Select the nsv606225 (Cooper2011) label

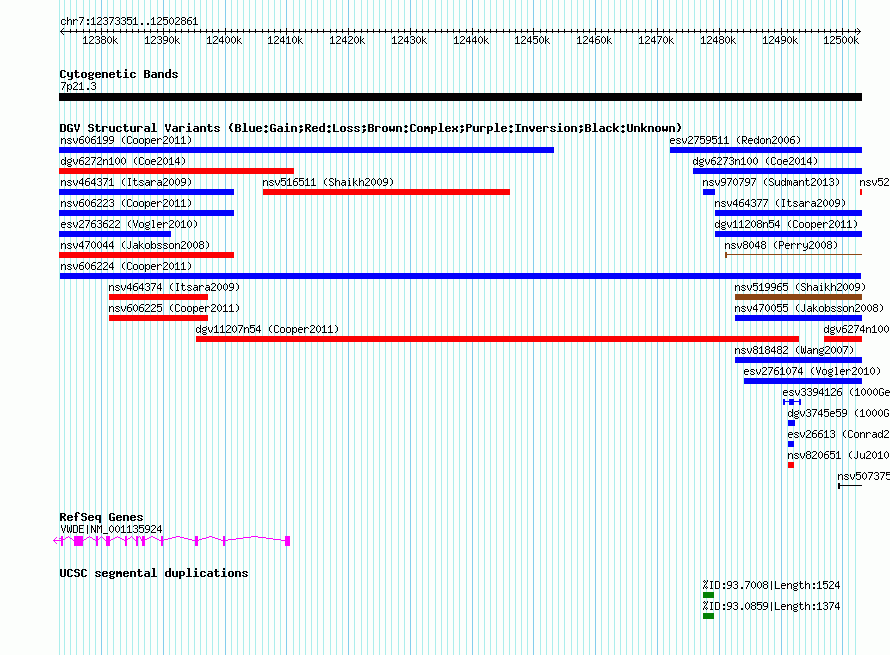coord(174,308)
